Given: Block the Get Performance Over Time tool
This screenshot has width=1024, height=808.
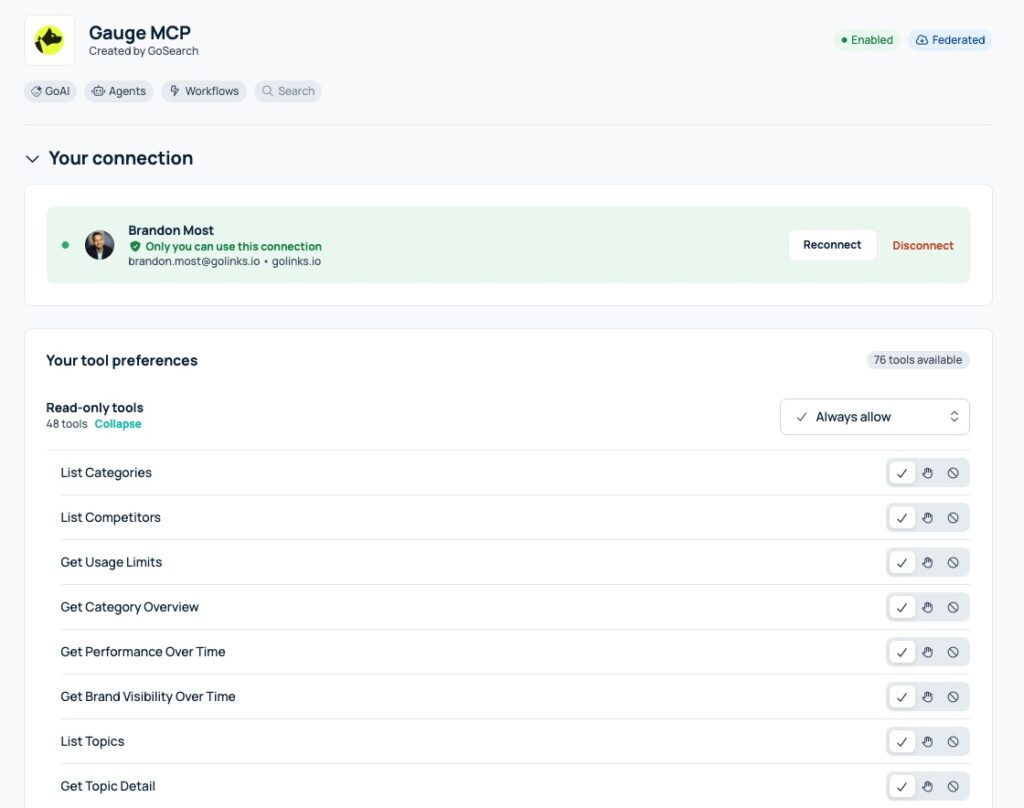Looking at the screenshot, I should (x=953, y=652).
